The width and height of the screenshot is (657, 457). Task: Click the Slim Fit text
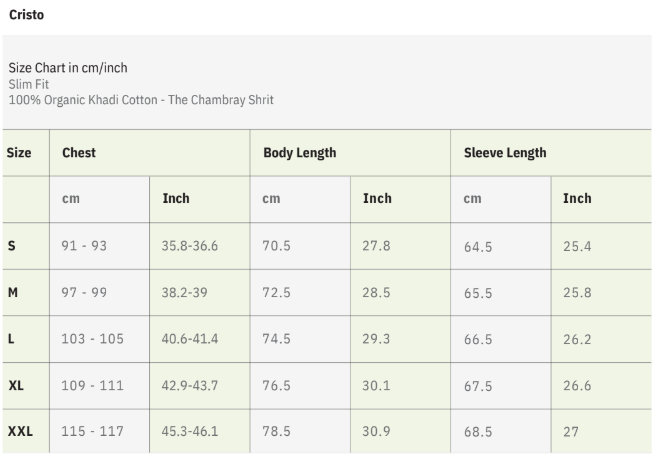click(x=29, y=84)
